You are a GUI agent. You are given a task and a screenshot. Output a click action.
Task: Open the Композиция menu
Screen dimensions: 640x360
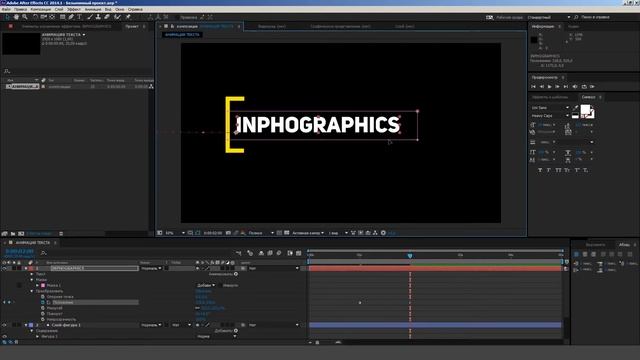tap(41, 9)
